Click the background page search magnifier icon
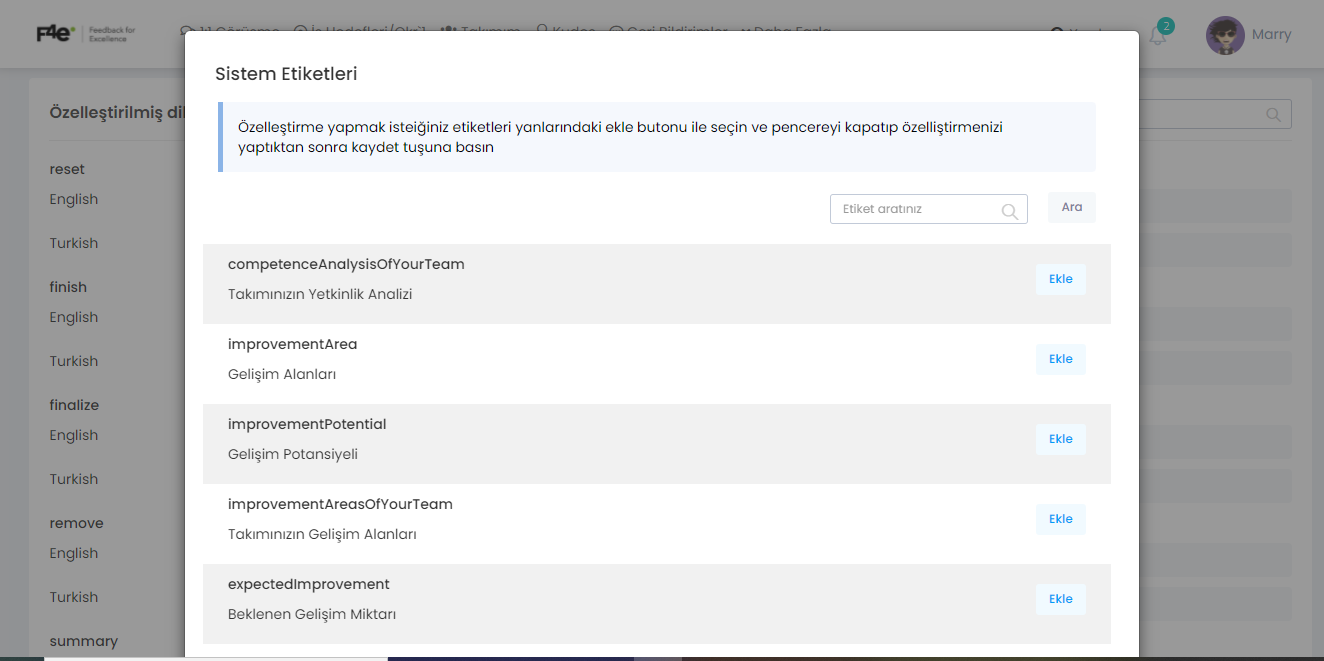1324x661 pixels. pos(1274,114)
